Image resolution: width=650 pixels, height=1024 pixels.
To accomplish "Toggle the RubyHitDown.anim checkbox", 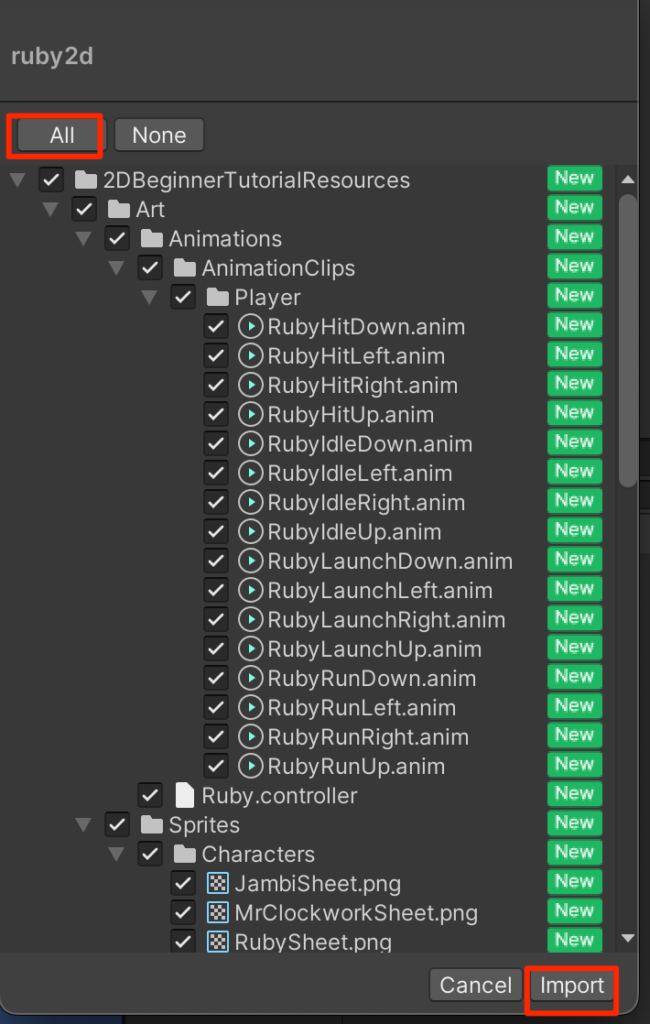I will click(216, 327).
